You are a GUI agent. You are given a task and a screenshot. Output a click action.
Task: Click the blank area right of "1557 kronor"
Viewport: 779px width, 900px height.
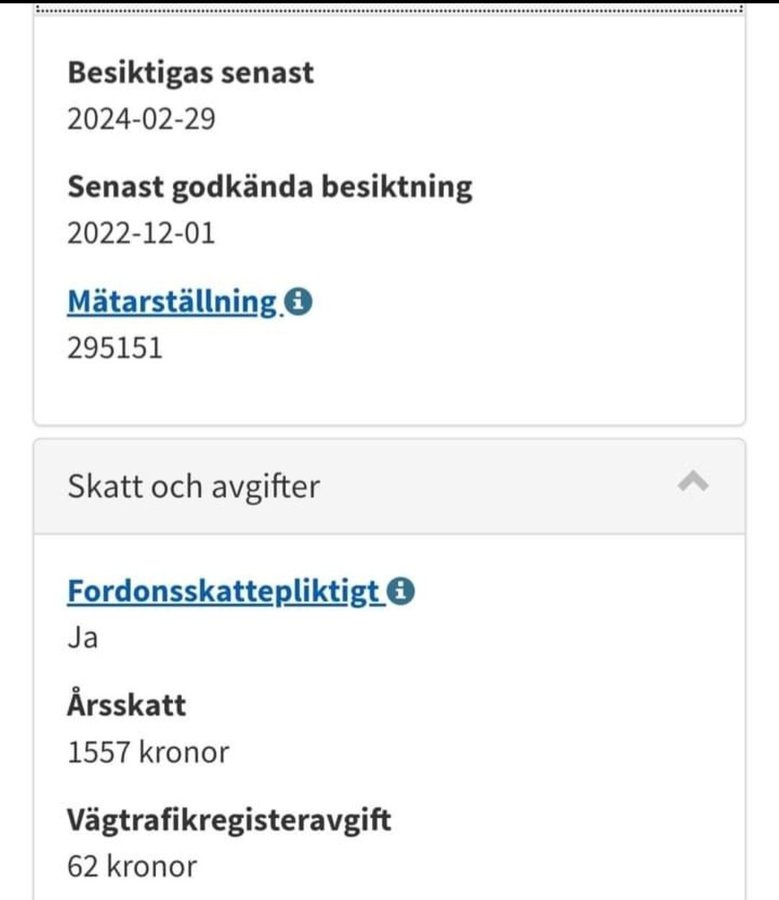480,751
